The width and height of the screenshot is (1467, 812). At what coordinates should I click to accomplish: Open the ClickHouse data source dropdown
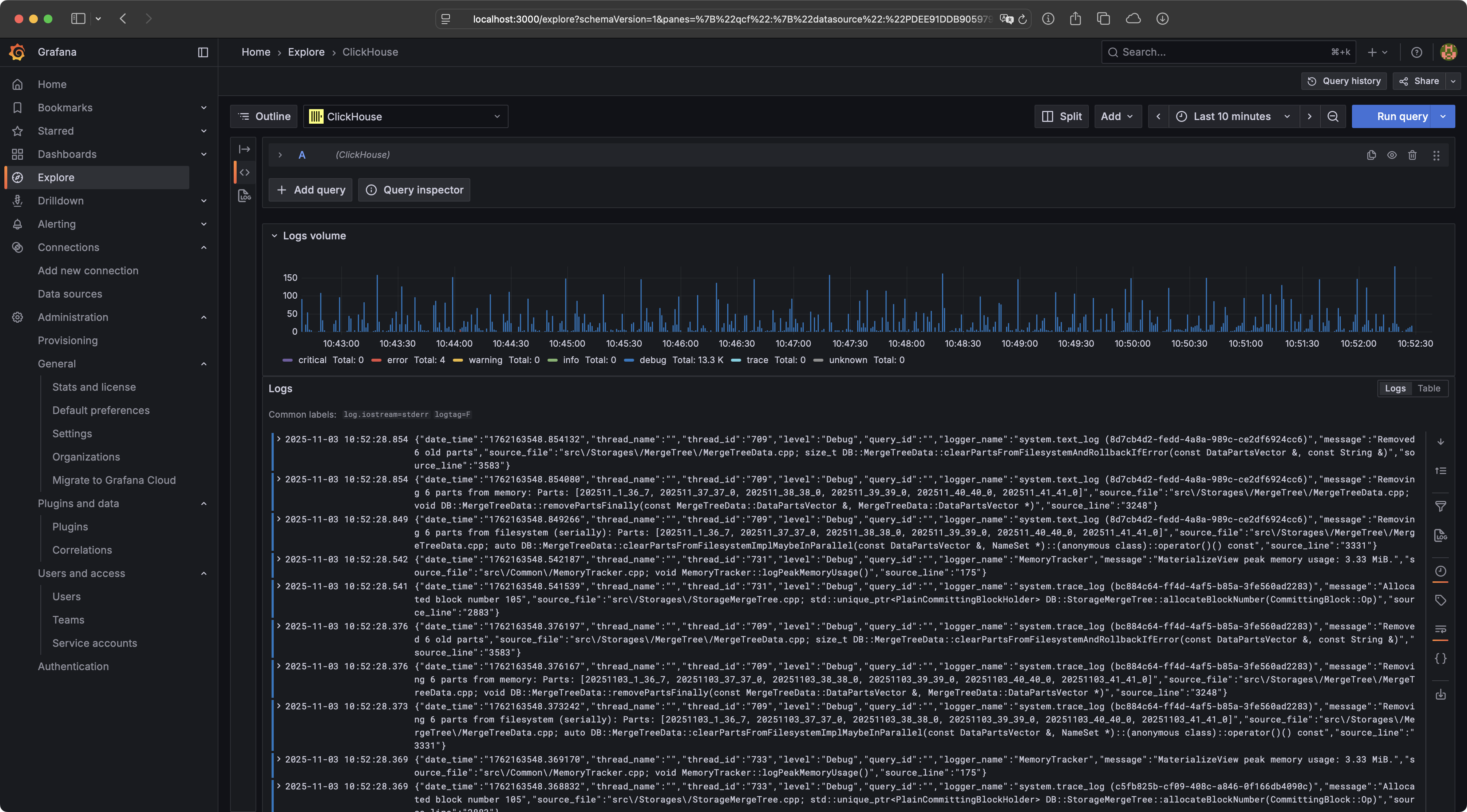[x=406, y=116]
